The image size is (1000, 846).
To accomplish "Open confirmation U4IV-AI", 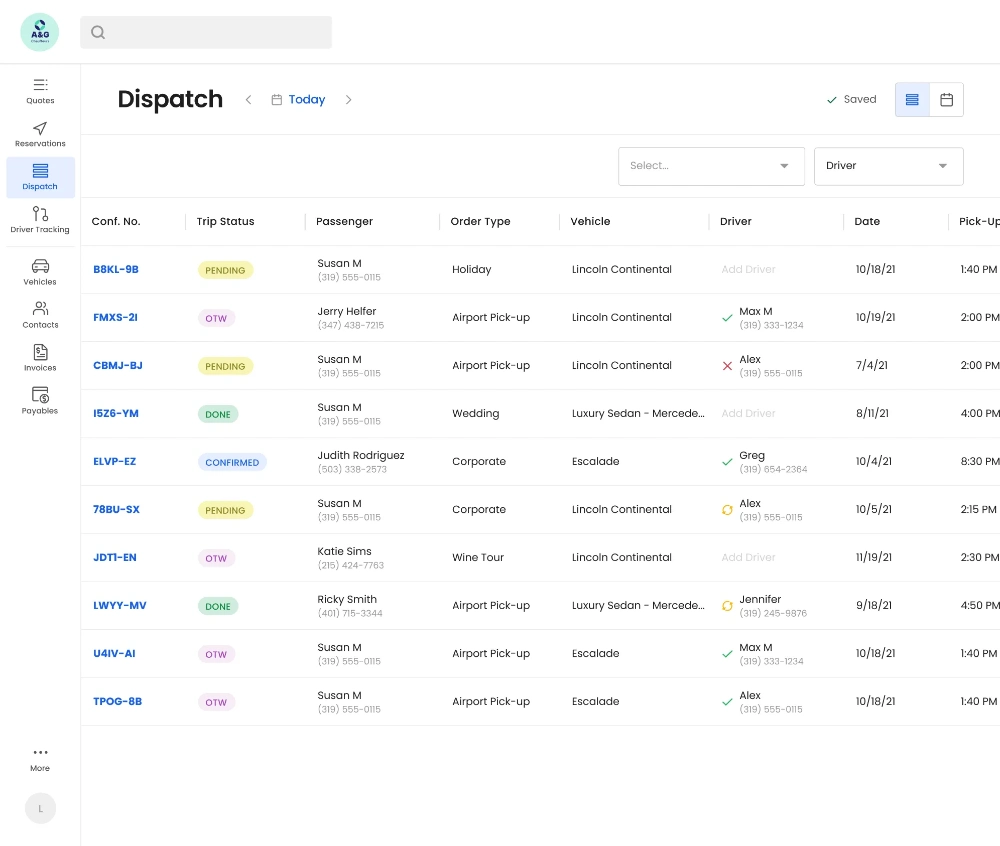I will pyautogui.click(x=114, y=653).
